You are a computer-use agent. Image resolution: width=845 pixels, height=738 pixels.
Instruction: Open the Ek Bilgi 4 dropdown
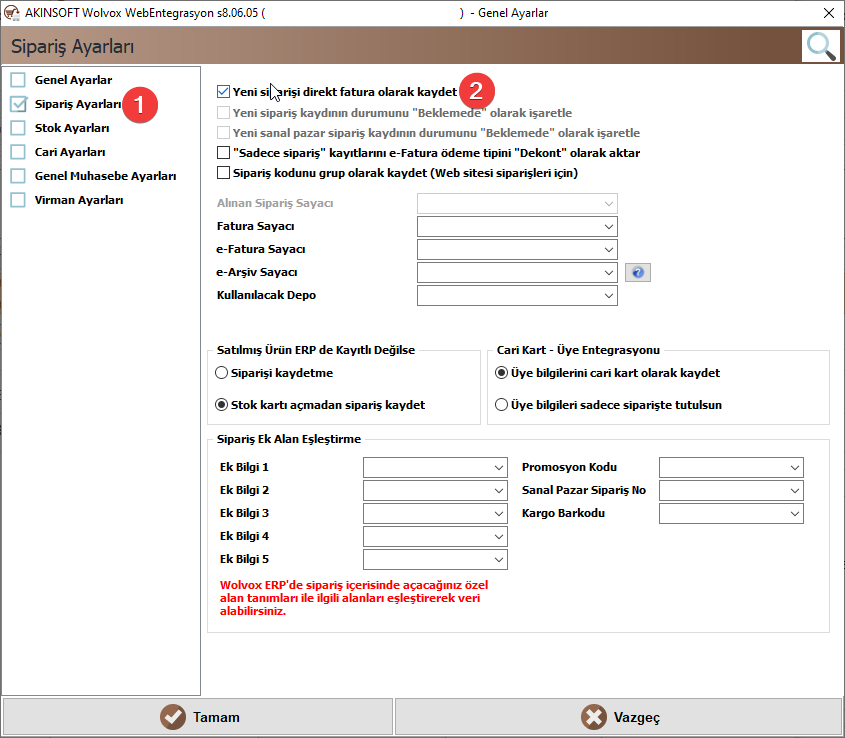tap(435, 536)
